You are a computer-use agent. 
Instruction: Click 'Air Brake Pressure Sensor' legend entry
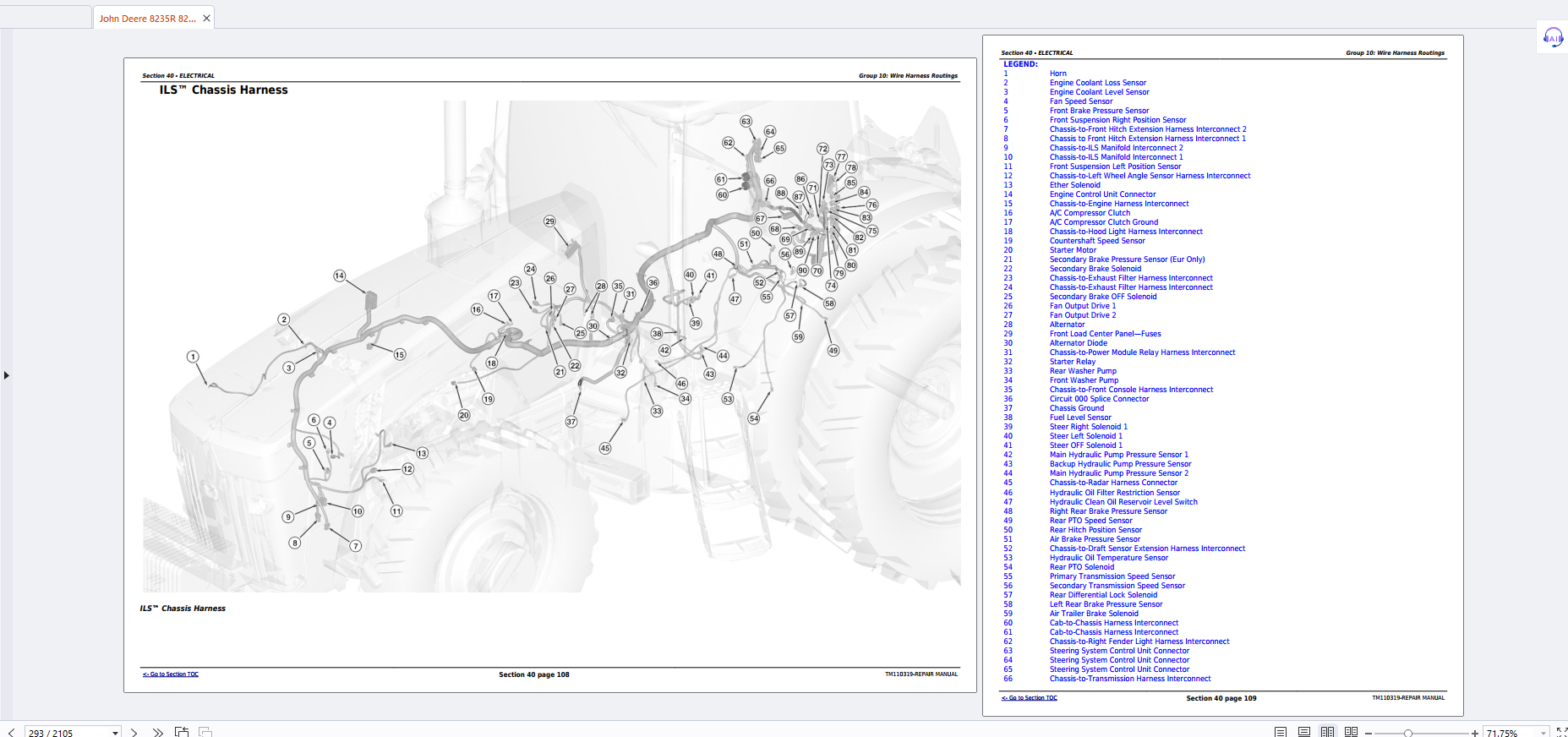click(1095, 539)
